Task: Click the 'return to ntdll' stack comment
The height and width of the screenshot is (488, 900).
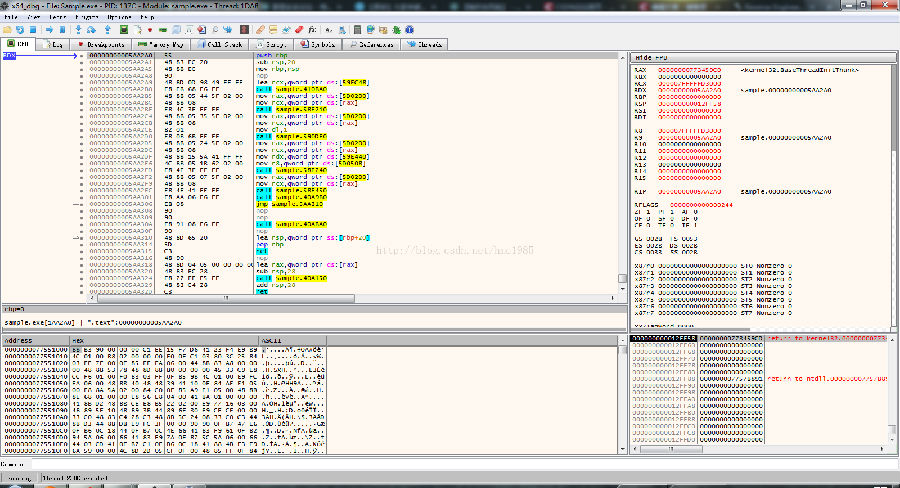Action: point(827,379)
